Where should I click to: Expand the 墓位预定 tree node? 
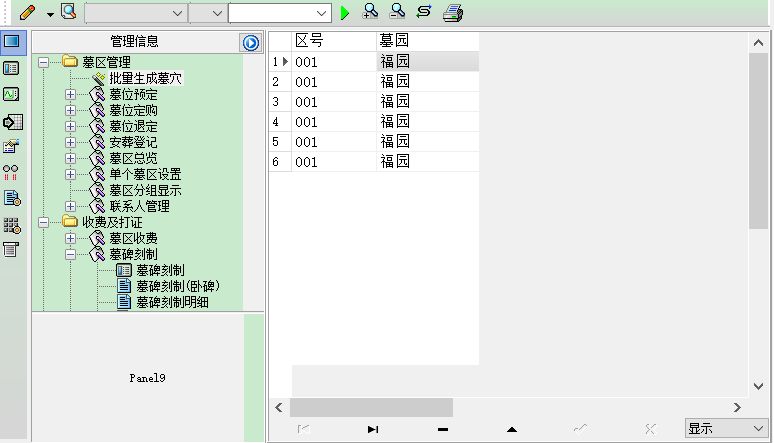pyautogui.click(x=71, y=94)
